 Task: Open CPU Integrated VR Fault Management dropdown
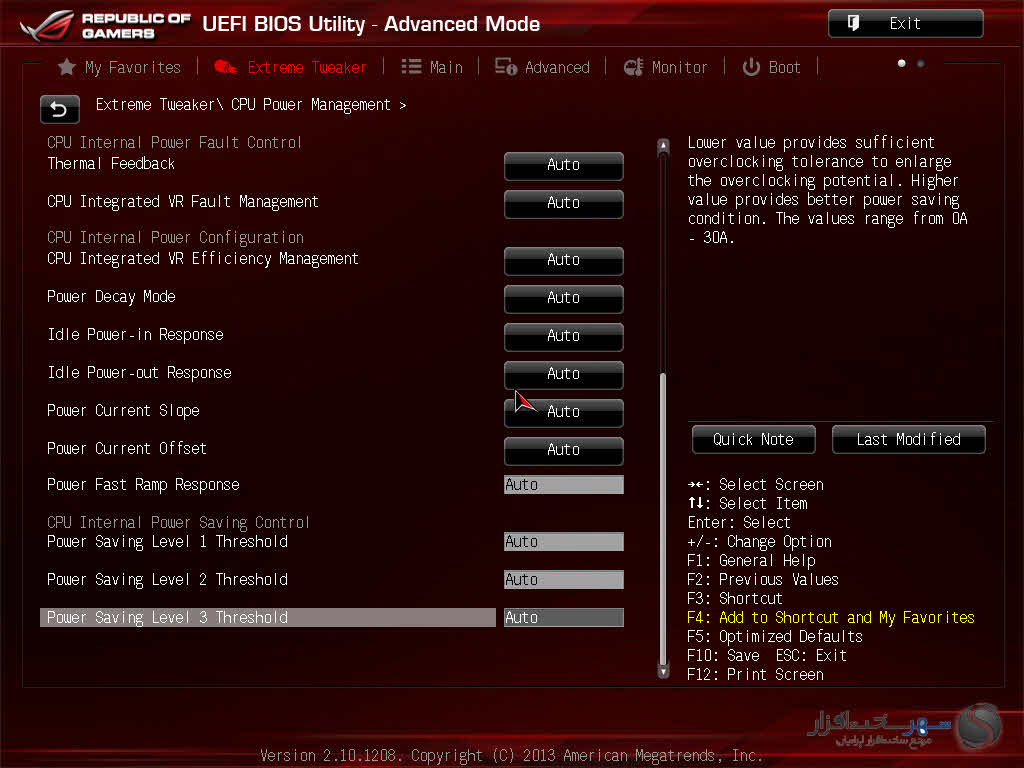pos(563,203)
